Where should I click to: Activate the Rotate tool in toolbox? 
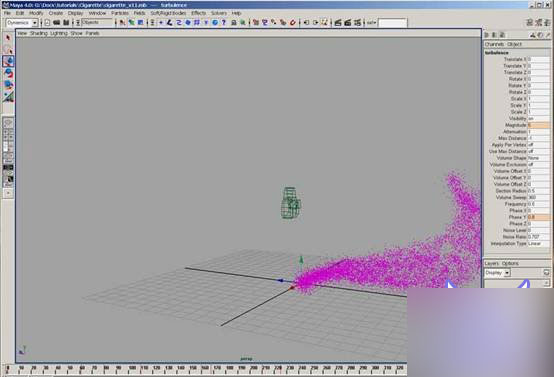click(x=8, y=73)
